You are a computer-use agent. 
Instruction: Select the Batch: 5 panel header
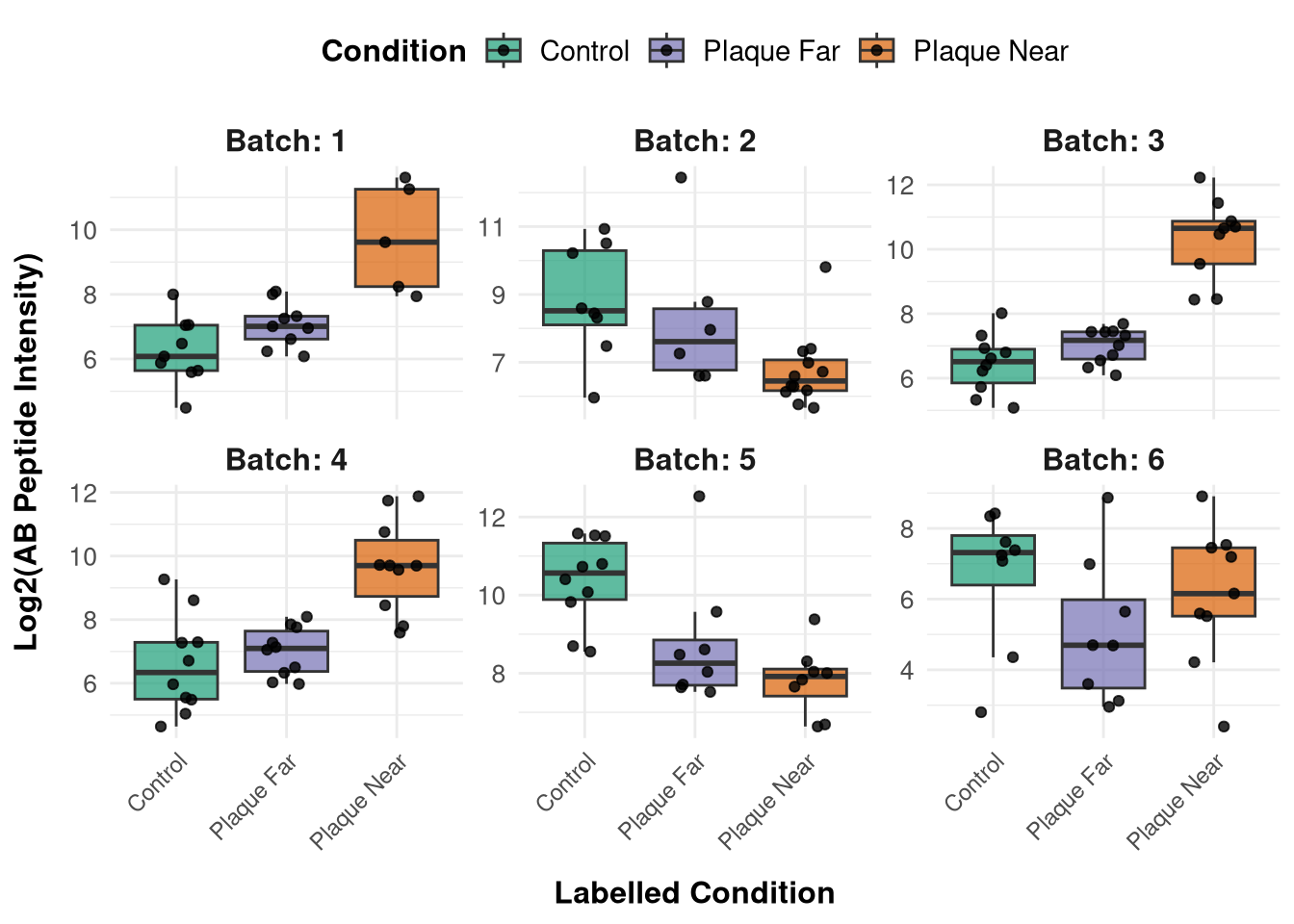pos(694,460)
